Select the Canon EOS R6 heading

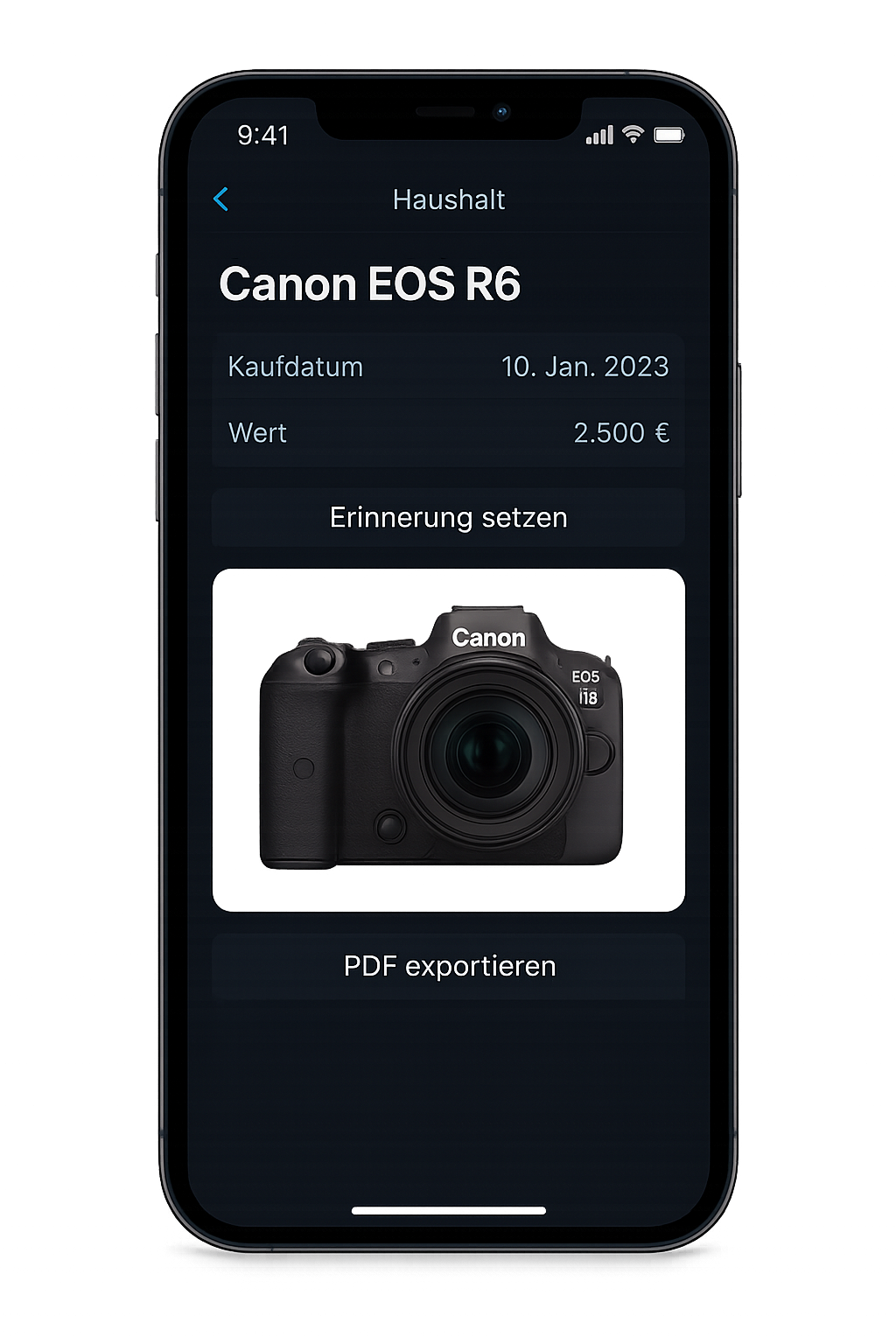369,283
